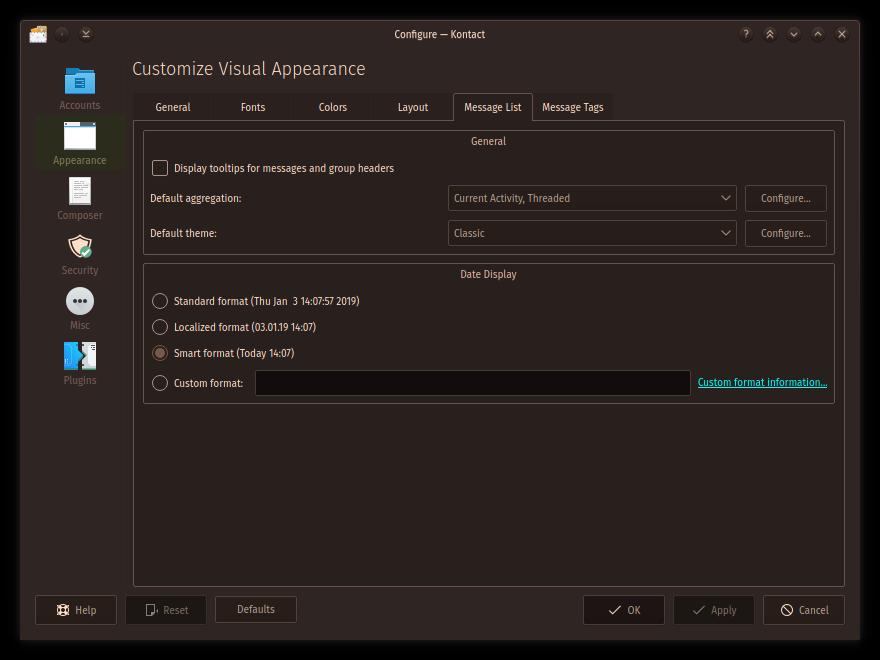Go to the Security settings section

pos(80,254)
